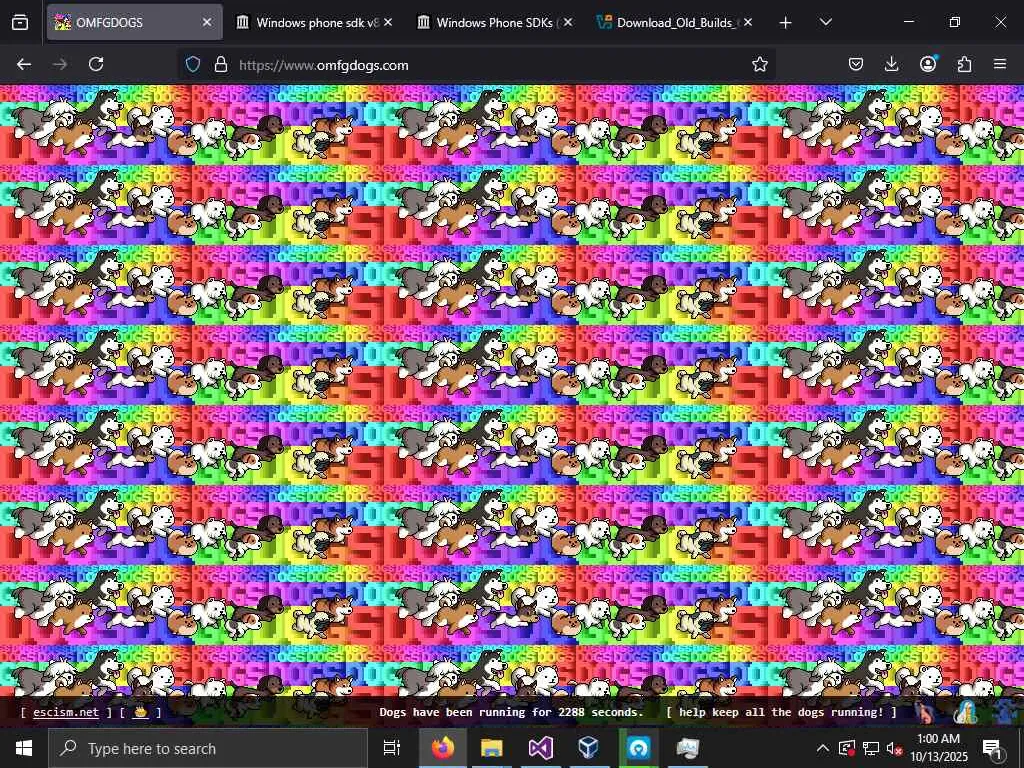This screenshot has width=1024, height=768.
Task: Open the Windows notification center
Action: pyautogui.click(x=993, y=748)
